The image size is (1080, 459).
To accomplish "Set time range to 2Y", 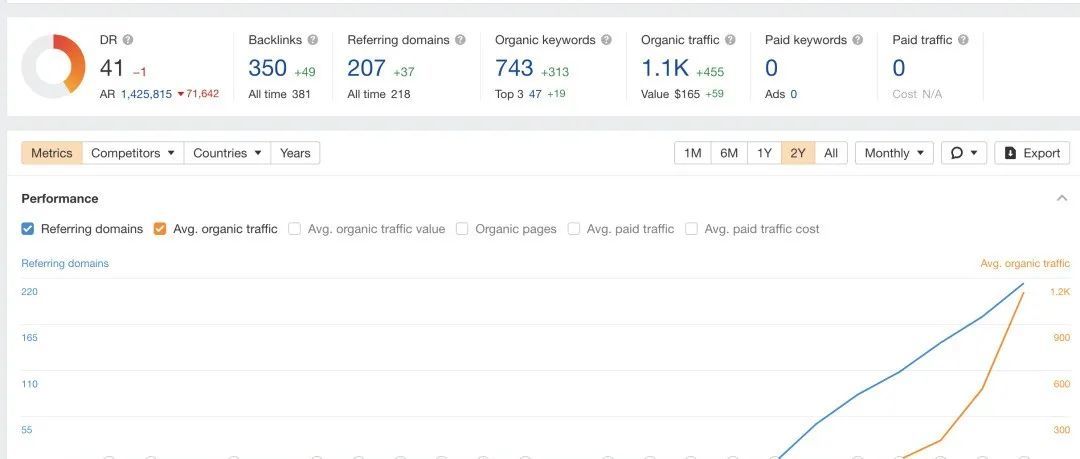I will tap(798, 153).
